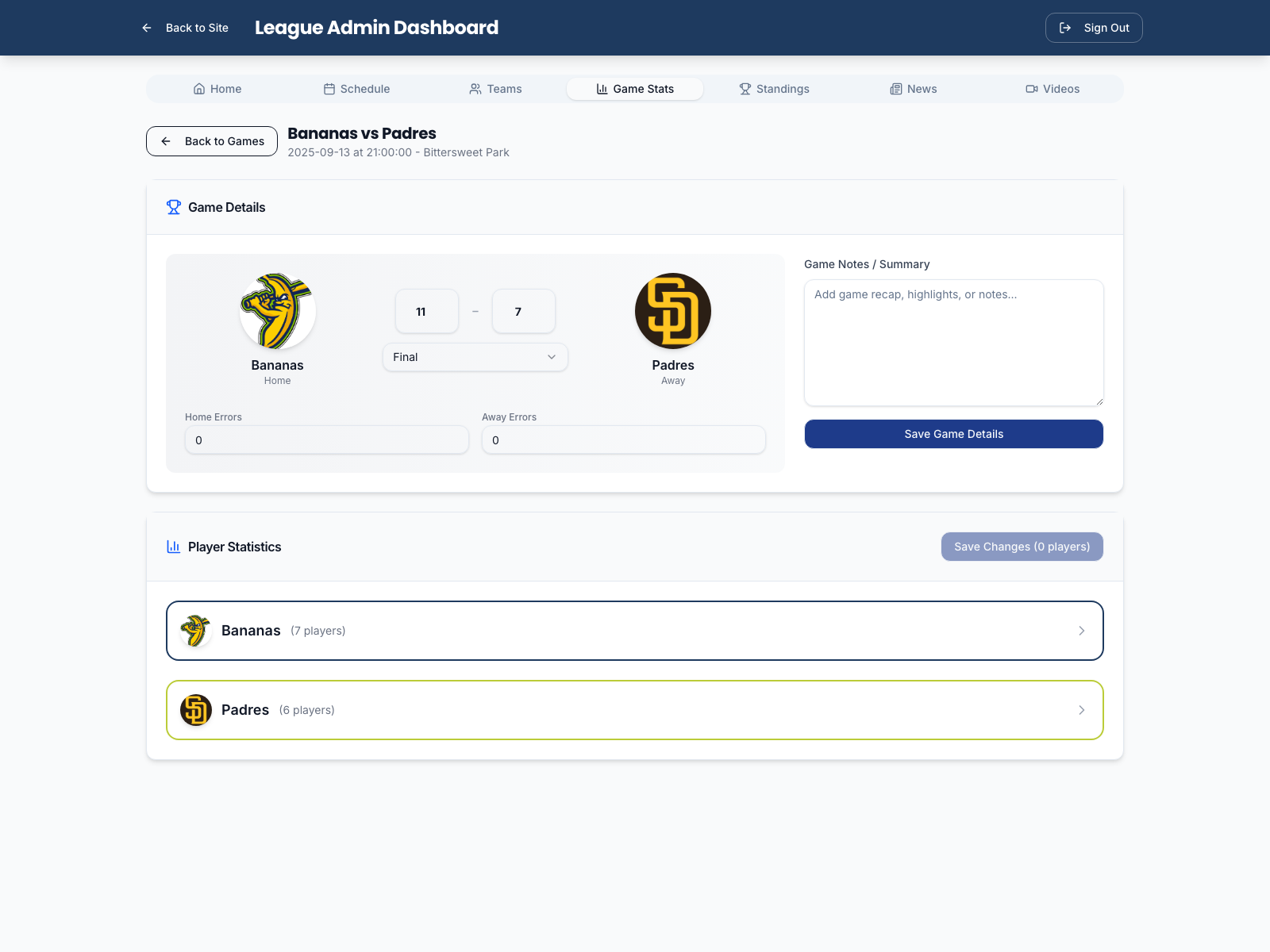Click the Bananas team logo in Game Details
This screenshot has height=952, width=1270.
pos(277,311)
